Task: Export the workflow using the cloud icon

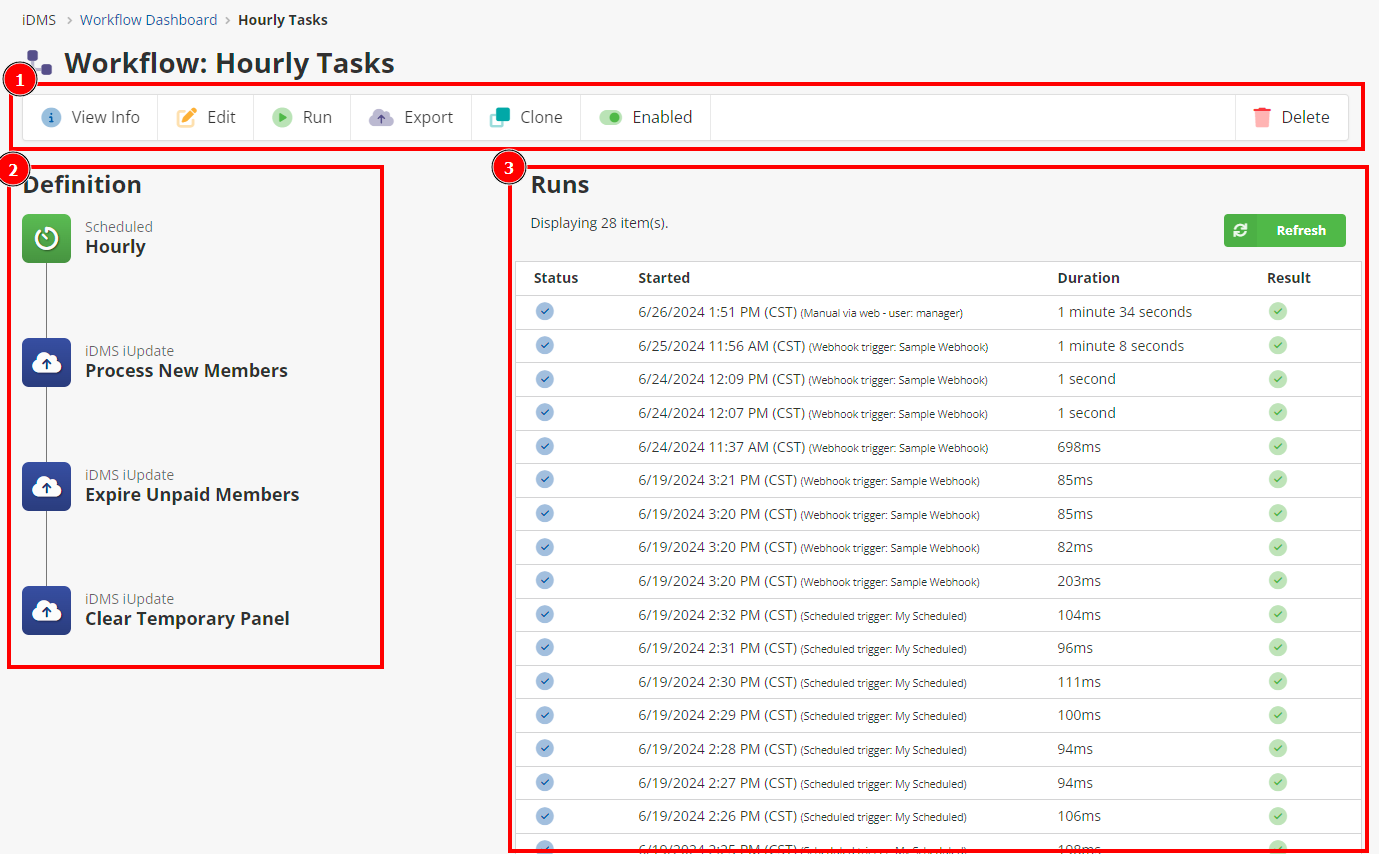Action: [381, 117]
